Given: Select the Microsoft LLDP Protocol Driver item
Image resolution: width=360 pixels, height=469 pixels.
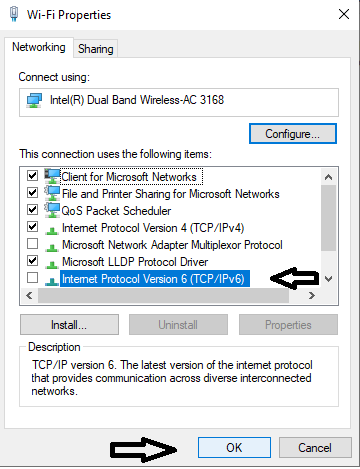Looking at the screenshot, I should [135, 262].
